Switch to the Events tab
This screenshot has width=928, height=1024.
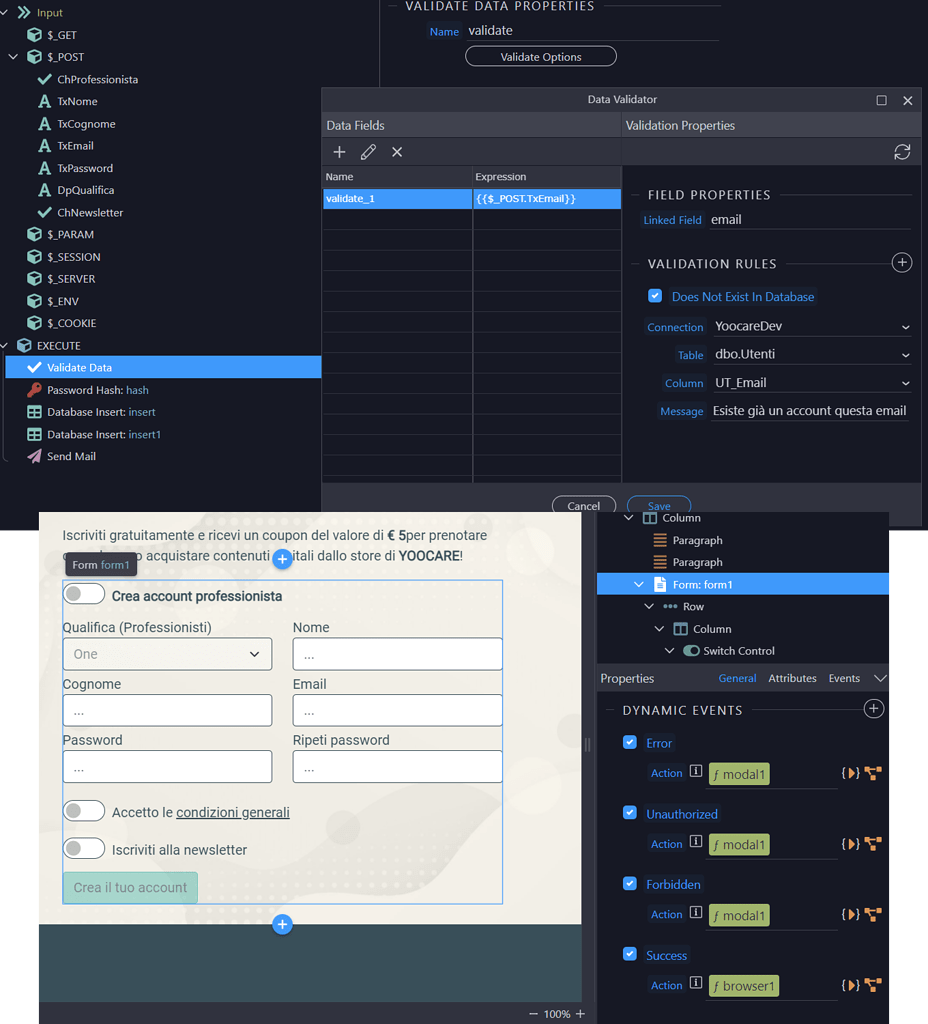coord(844,678)
